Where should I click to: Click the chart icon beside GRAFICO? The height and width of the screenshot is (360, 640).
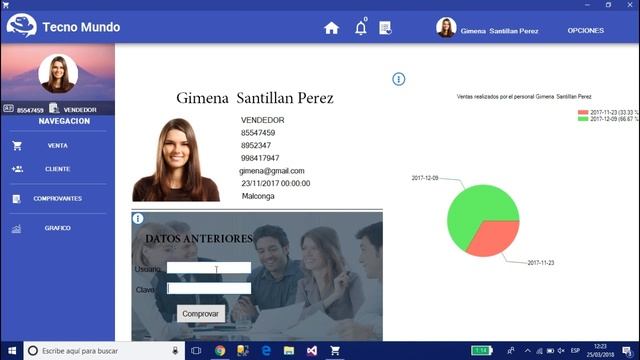(x=16, y=229)
